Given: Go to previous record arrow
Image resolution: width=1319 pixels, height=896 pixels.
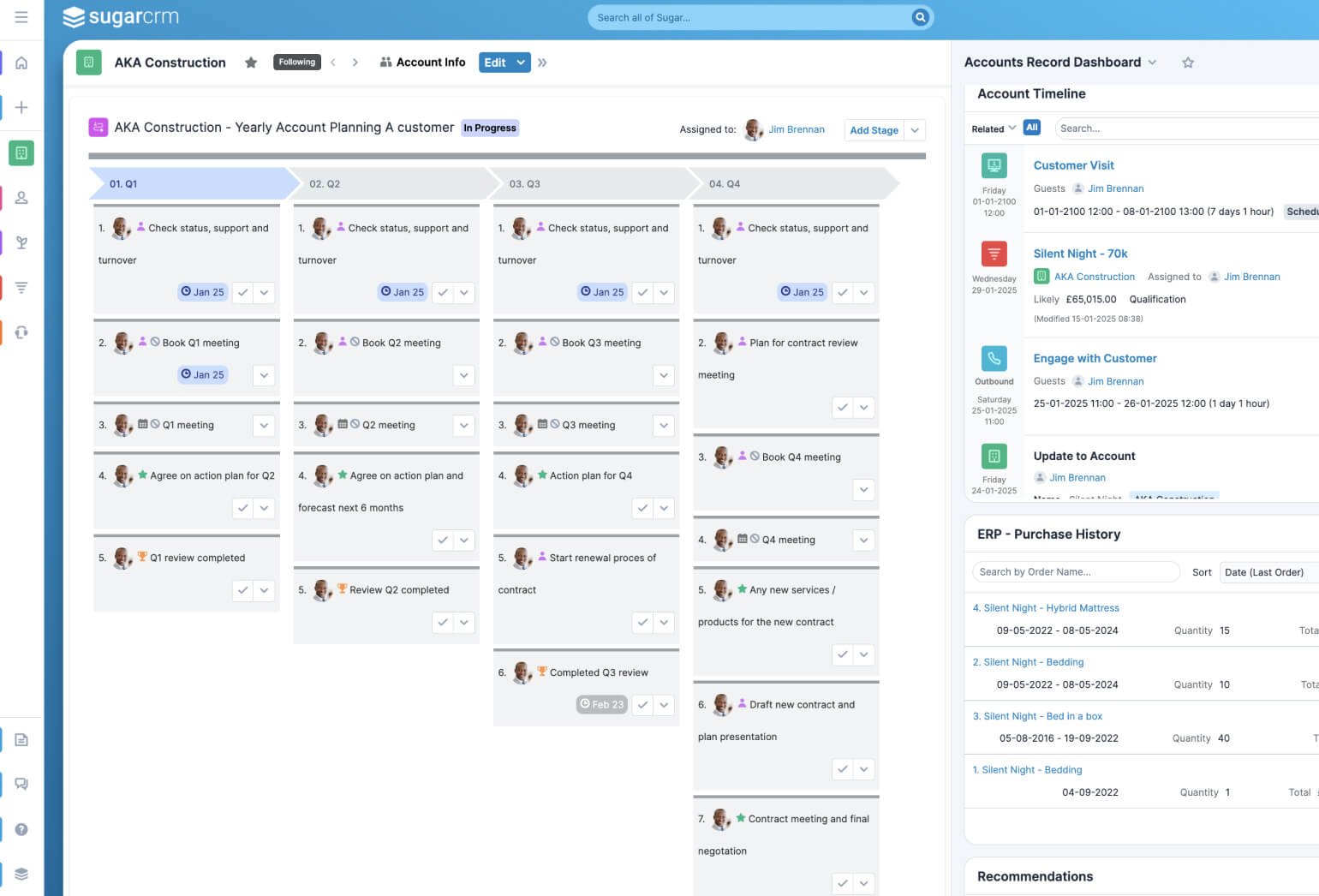Looking at the screenshot, I should 333,63.
